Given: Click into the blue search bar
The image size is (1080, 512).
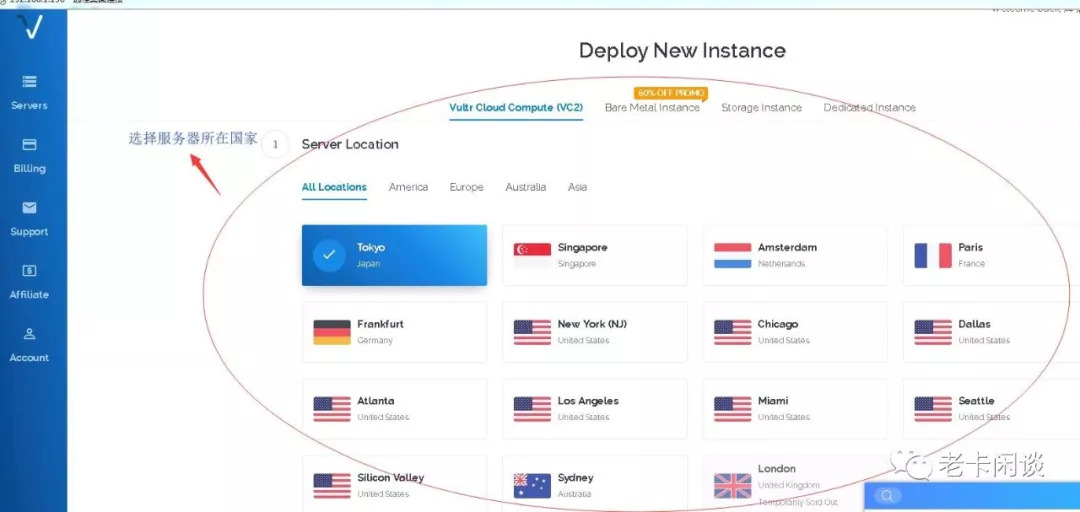Looking at the screenshot, I should coord(971,495).
